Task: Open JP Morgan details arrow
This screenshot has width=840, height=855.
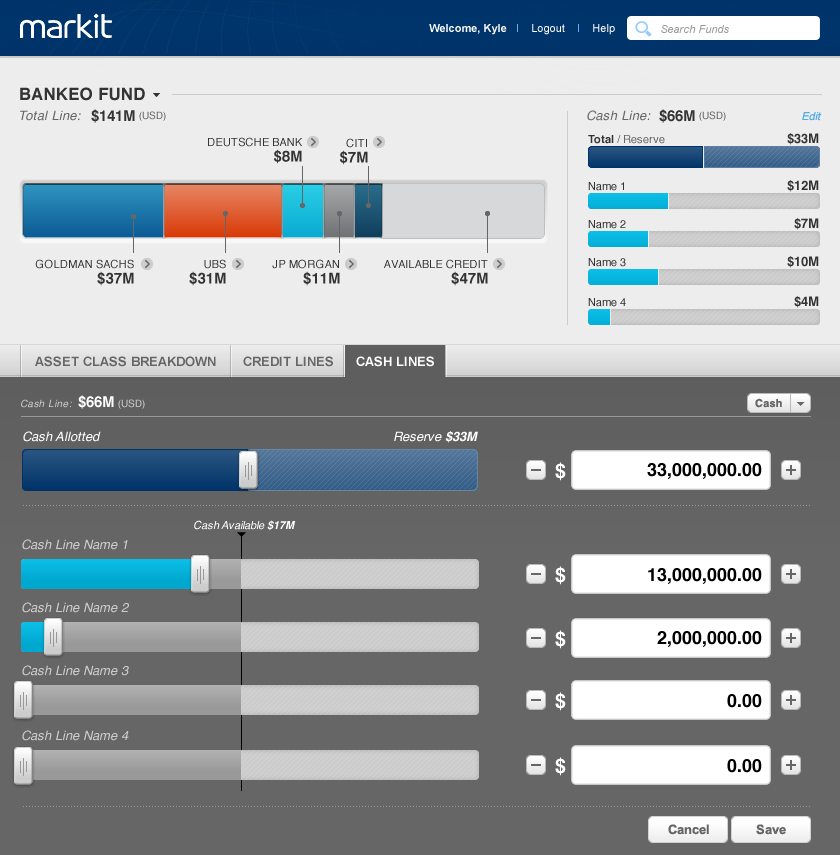Action: (351, 264)
